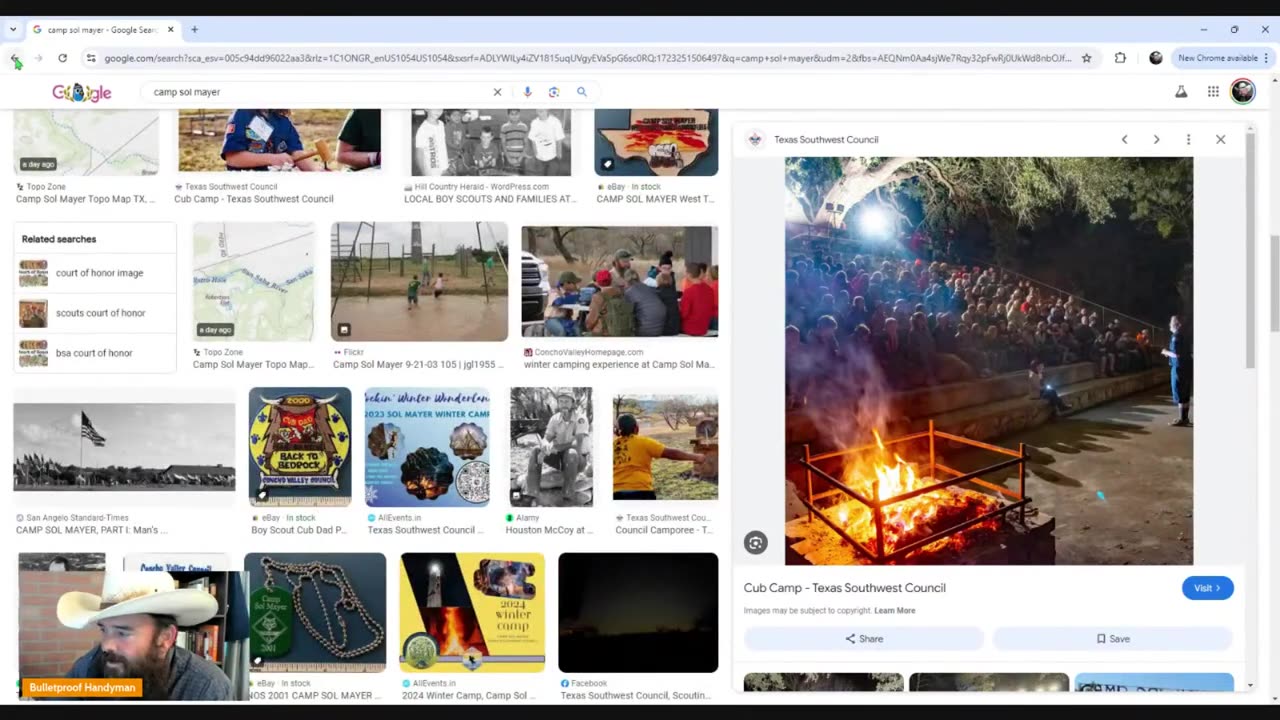This screenshot has height=720, width=1280.
Task: Open the Chrome extensions puzzle icon
Action: click(x=1120, y=58)
